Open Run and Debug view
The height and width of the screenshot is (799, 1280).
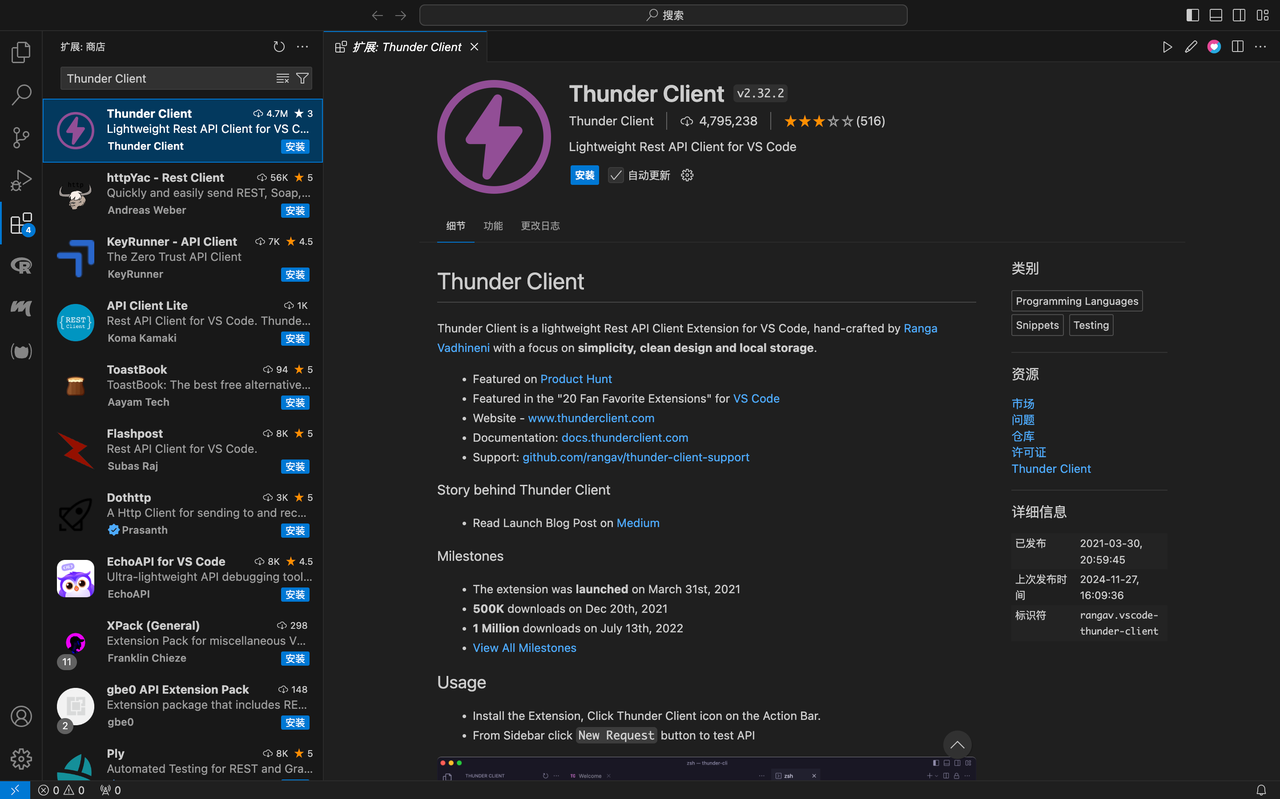pos(21,181)
